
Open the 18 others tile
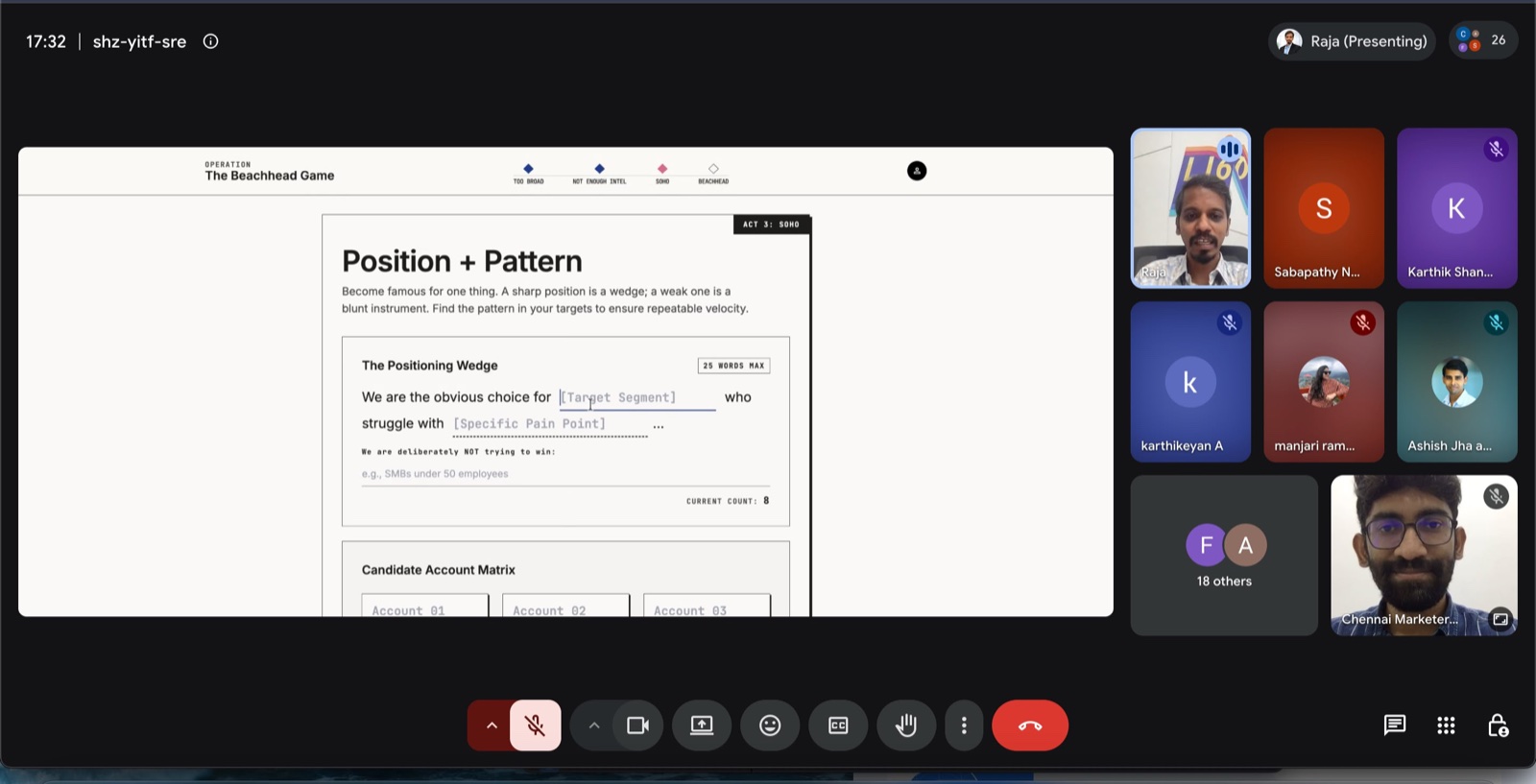pos(1224,556)
